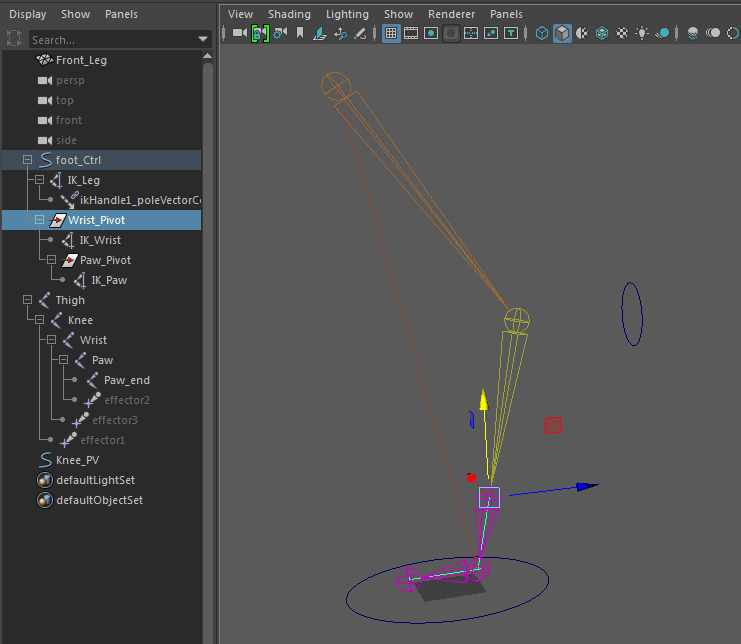Toggle the Safe Title icon
This screenshot has width=741, height=644.
[x=511, y=33]
